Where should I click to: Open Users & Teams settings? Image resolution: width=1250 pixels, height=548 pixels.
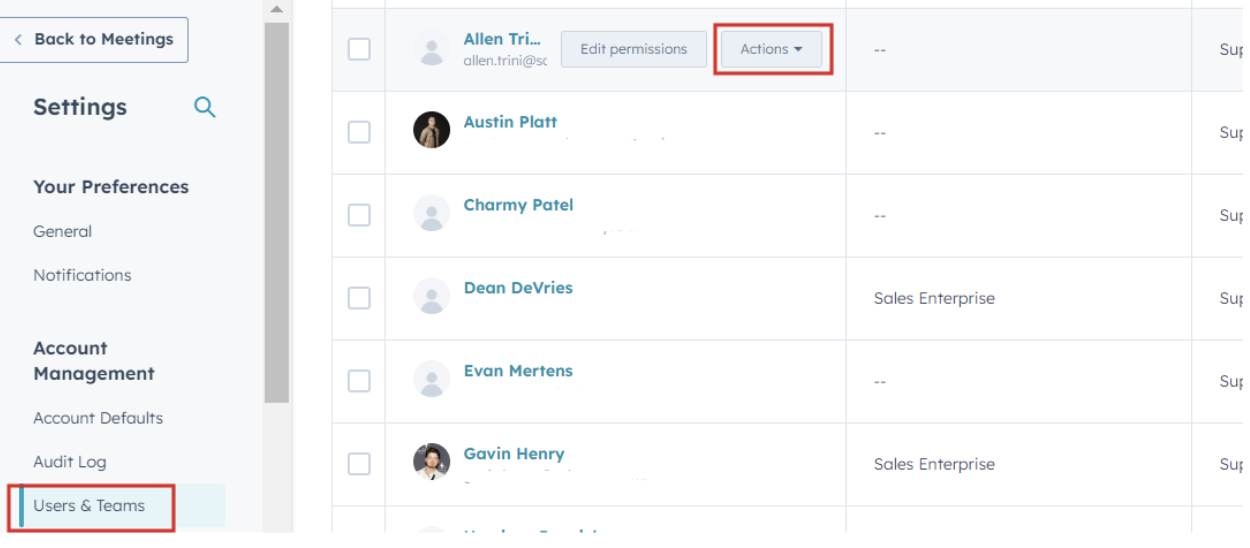pyautogui.click(x=89, y=506)
